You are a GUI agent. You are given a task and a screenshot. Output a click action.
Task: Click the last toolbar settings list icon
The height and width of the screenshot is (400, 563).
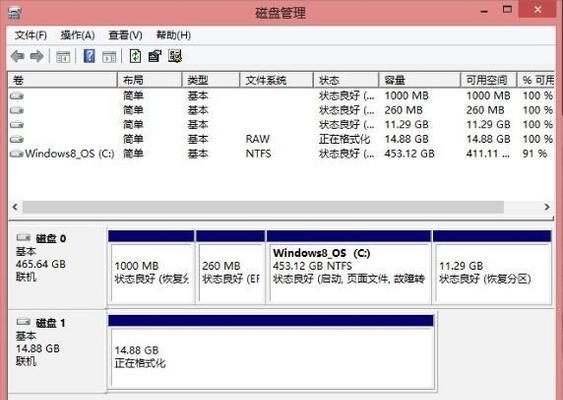point(175,56)
